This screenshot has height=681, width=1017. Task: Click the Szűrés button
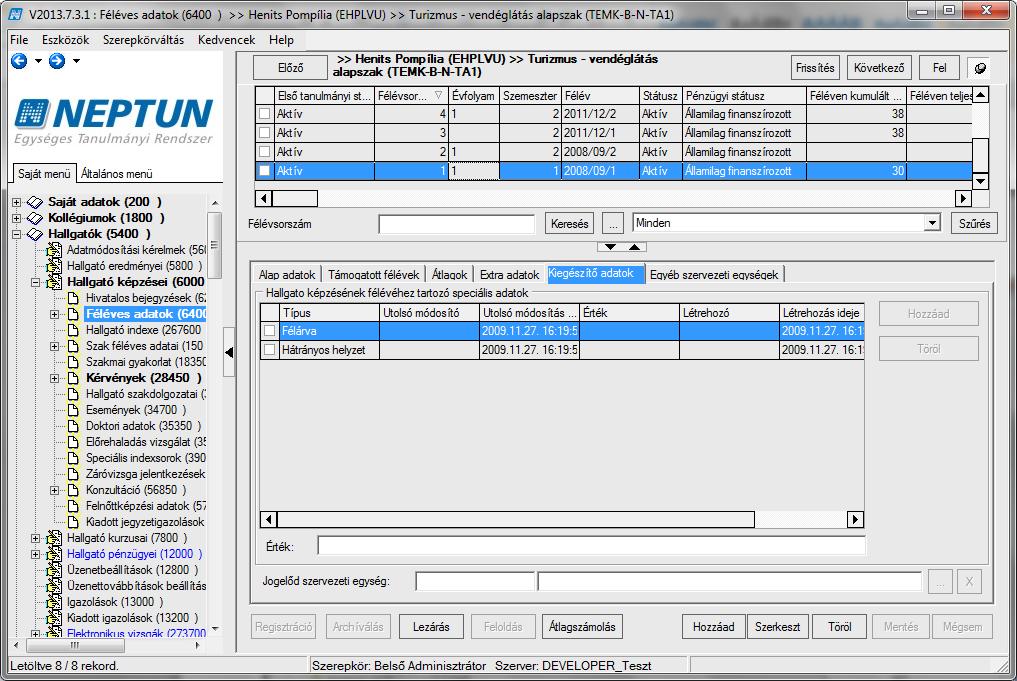pos(974,224)
